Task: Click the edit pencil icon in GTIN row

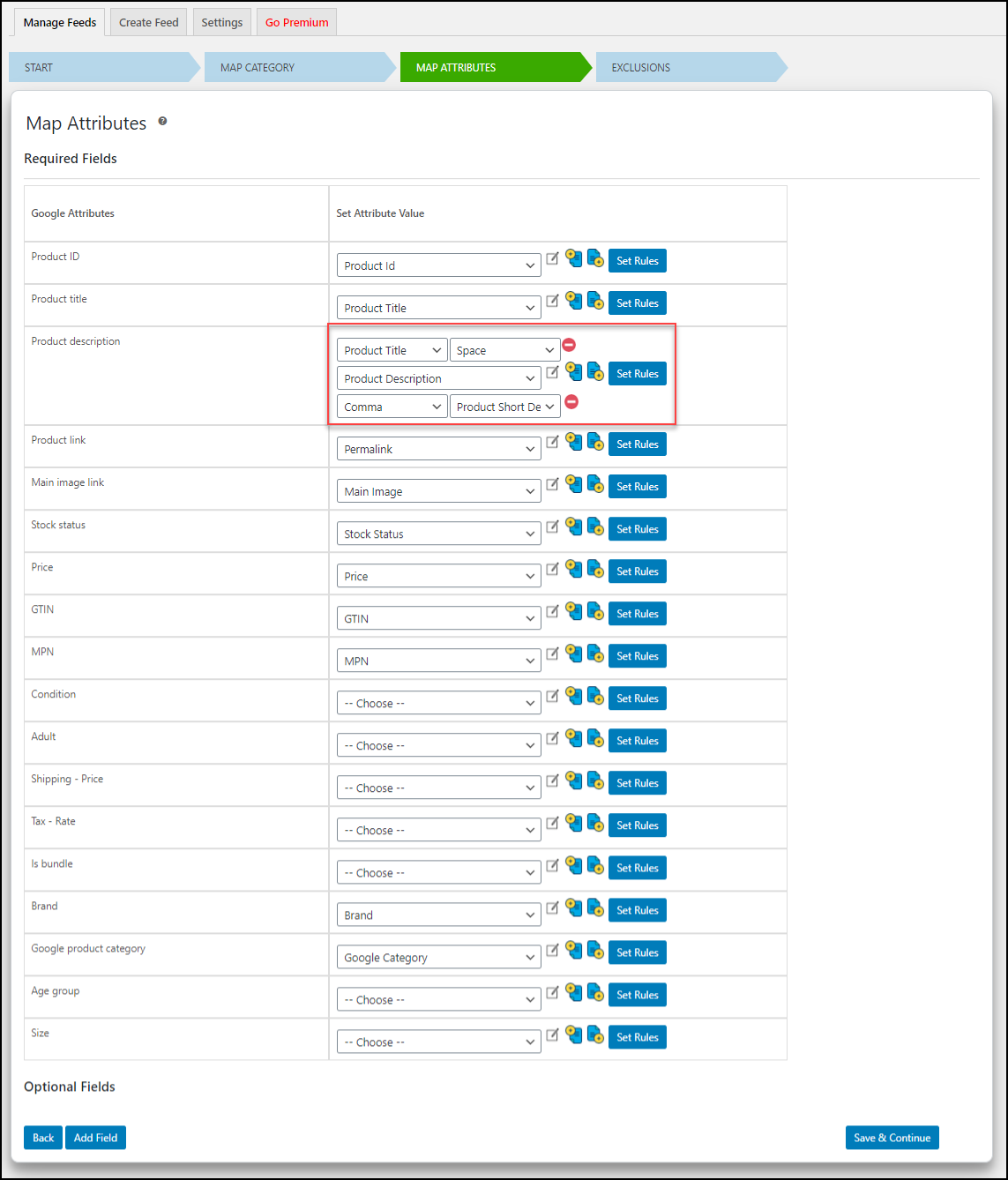Action: (x=552, y=611)
